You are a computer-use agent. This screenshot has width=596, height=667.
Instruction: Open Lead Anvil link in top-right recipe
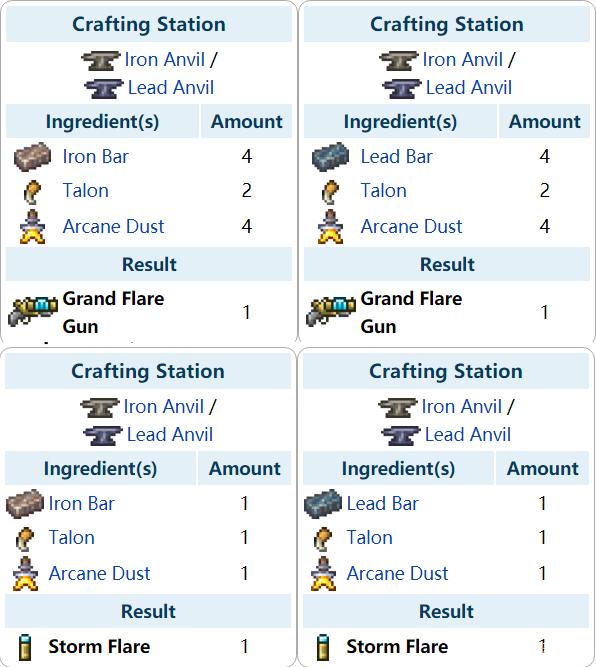pyautogui.click(x=469, y=88)
